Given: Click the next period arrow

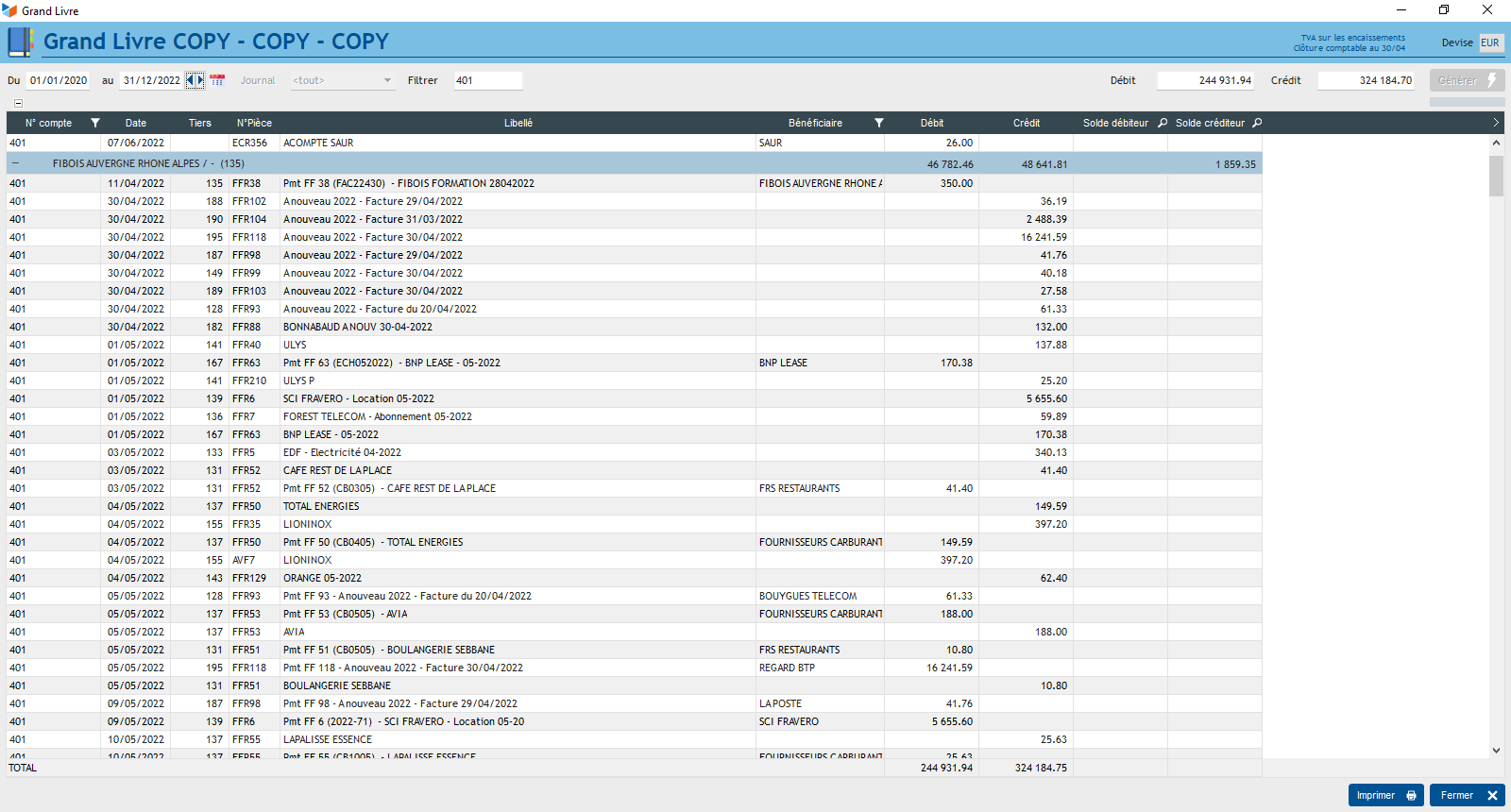Looking at the screenshot, I should [x=199, y=80].
